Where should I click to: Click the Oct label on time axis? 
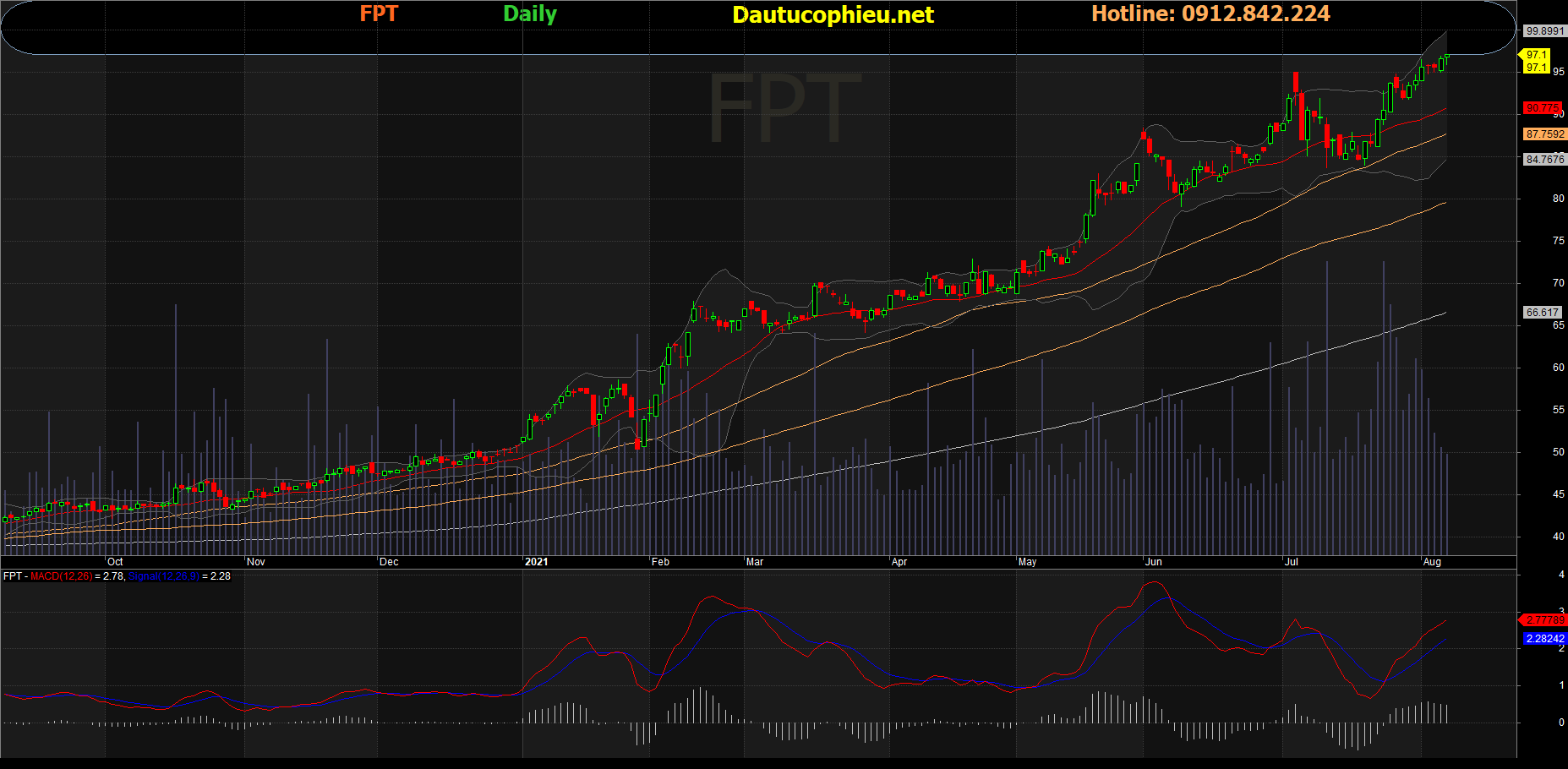coord(115,562)
